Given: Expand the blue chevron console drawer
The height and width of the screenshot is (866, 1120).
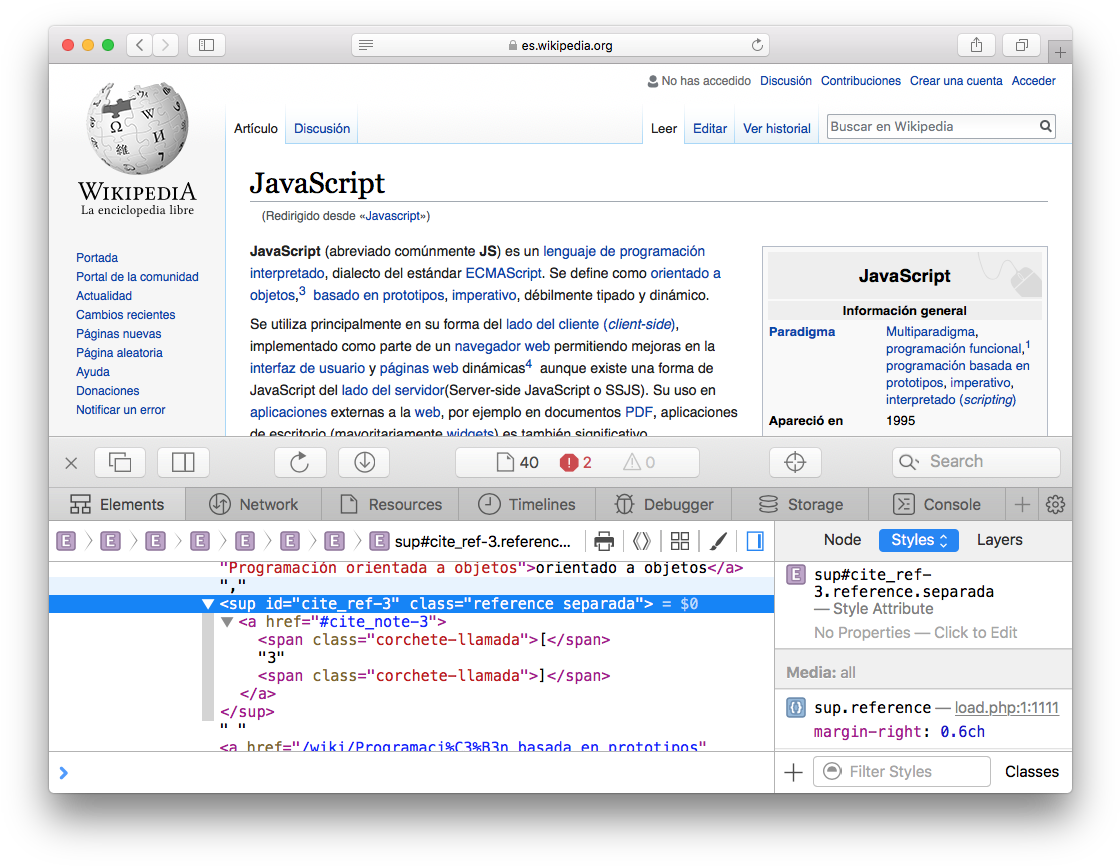Looking at the screenshot, I should click(x=64, y=772).
